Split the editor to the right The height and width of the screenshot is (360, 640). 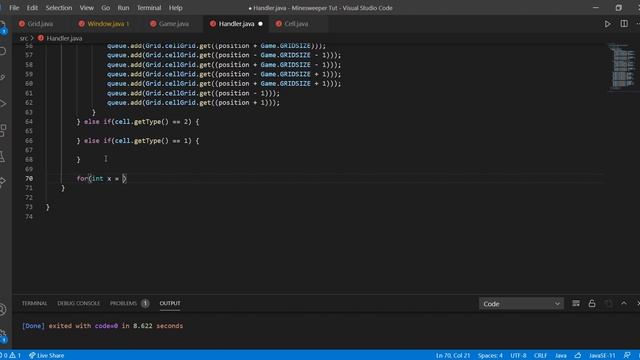coord(624,24)
